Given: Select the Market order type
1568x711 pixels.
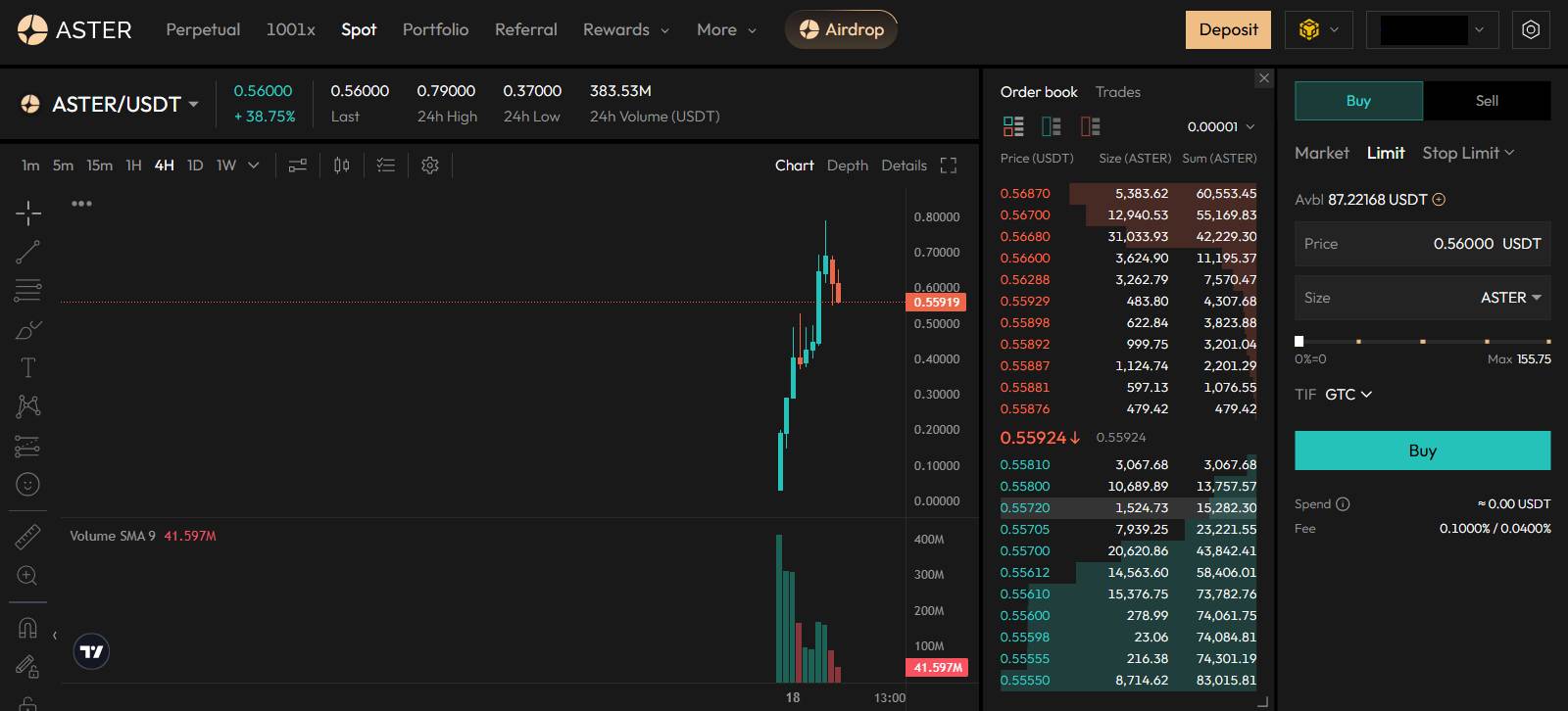Looking at the screenshot, I should coord(1322,153).
